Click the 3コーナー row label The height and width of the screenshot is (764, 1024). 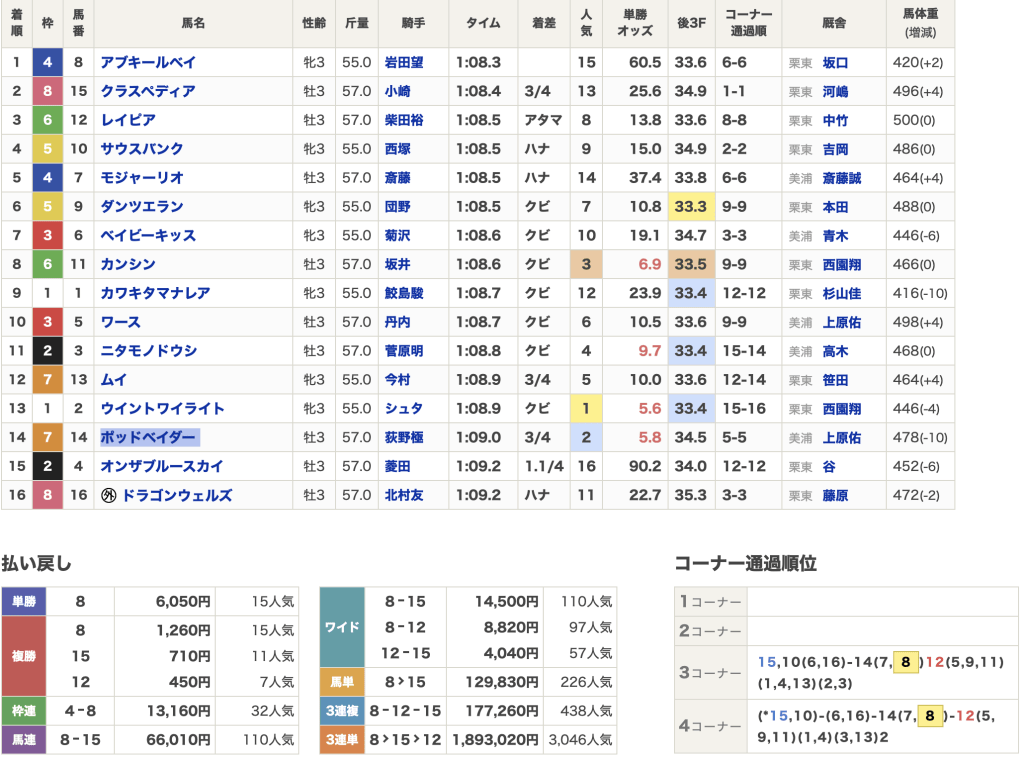(711, 673)
